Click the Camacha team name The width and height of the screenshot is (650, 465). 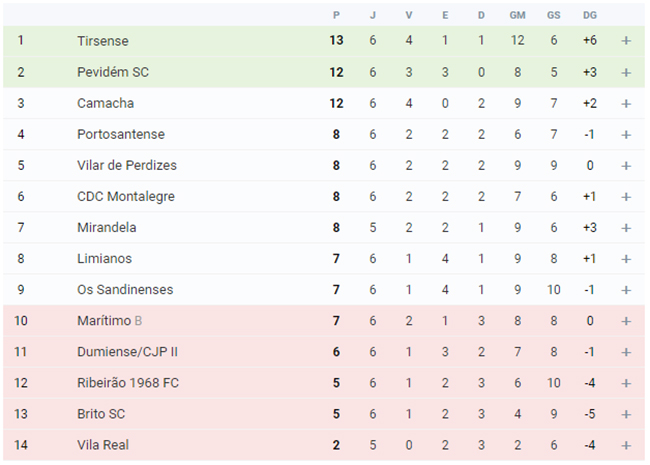pyautogui.click(x=105, y=103)
